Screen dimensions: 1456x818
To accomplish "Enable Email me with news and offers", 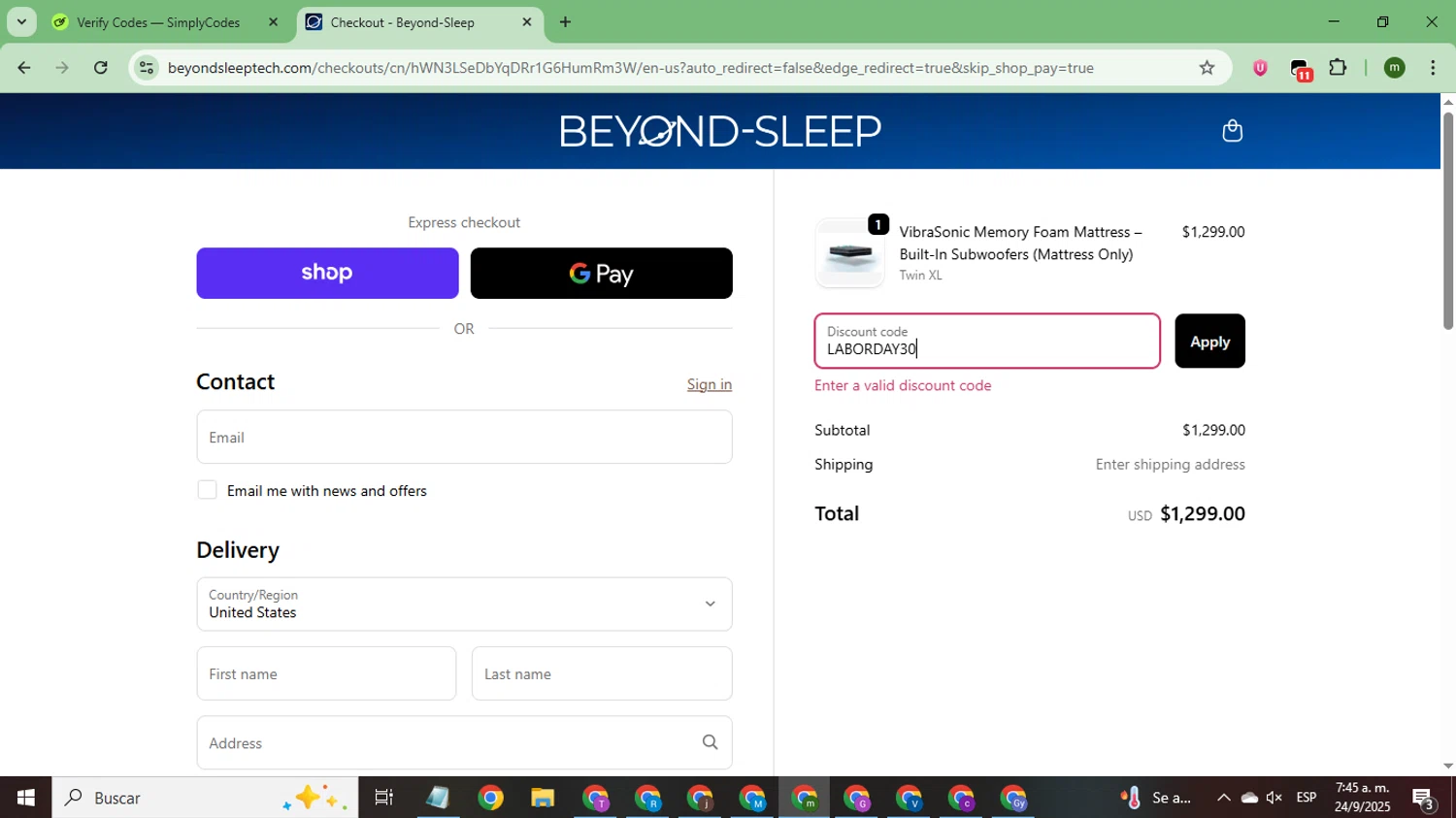I will click(x=207, y=490).
